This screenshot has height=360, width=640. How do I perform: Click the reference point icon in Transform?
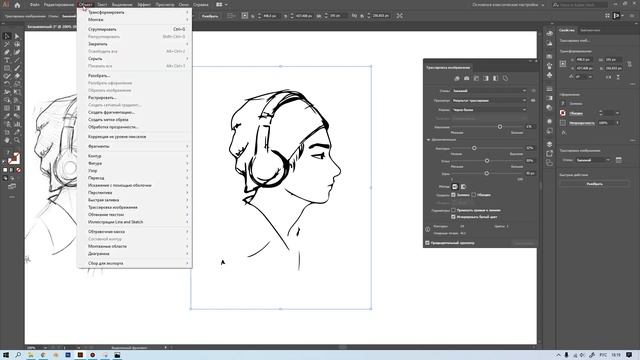(563, 64)
